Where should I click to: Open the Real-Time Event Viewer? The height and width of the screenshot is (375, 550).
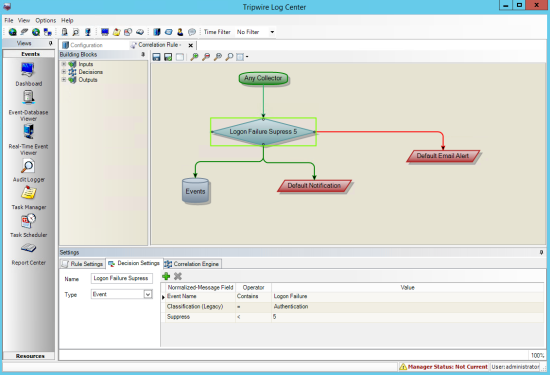coord(28,139)
